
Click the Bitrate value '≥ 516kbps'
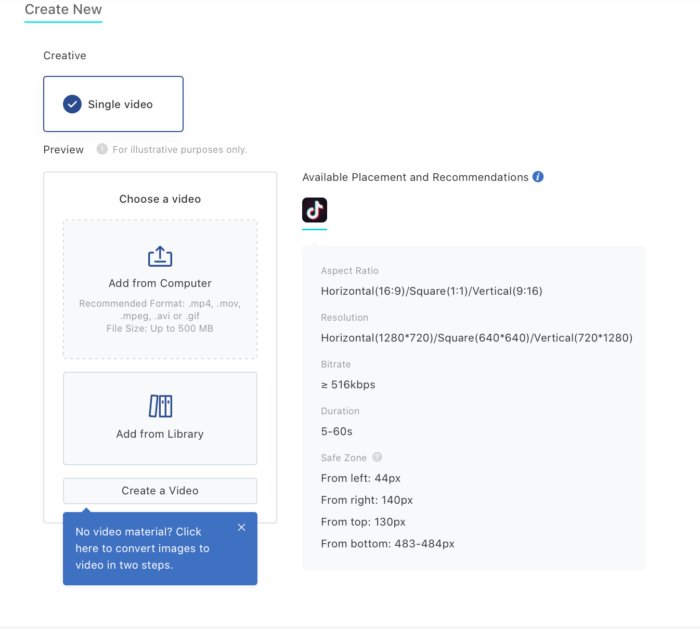tap(348, 384)
